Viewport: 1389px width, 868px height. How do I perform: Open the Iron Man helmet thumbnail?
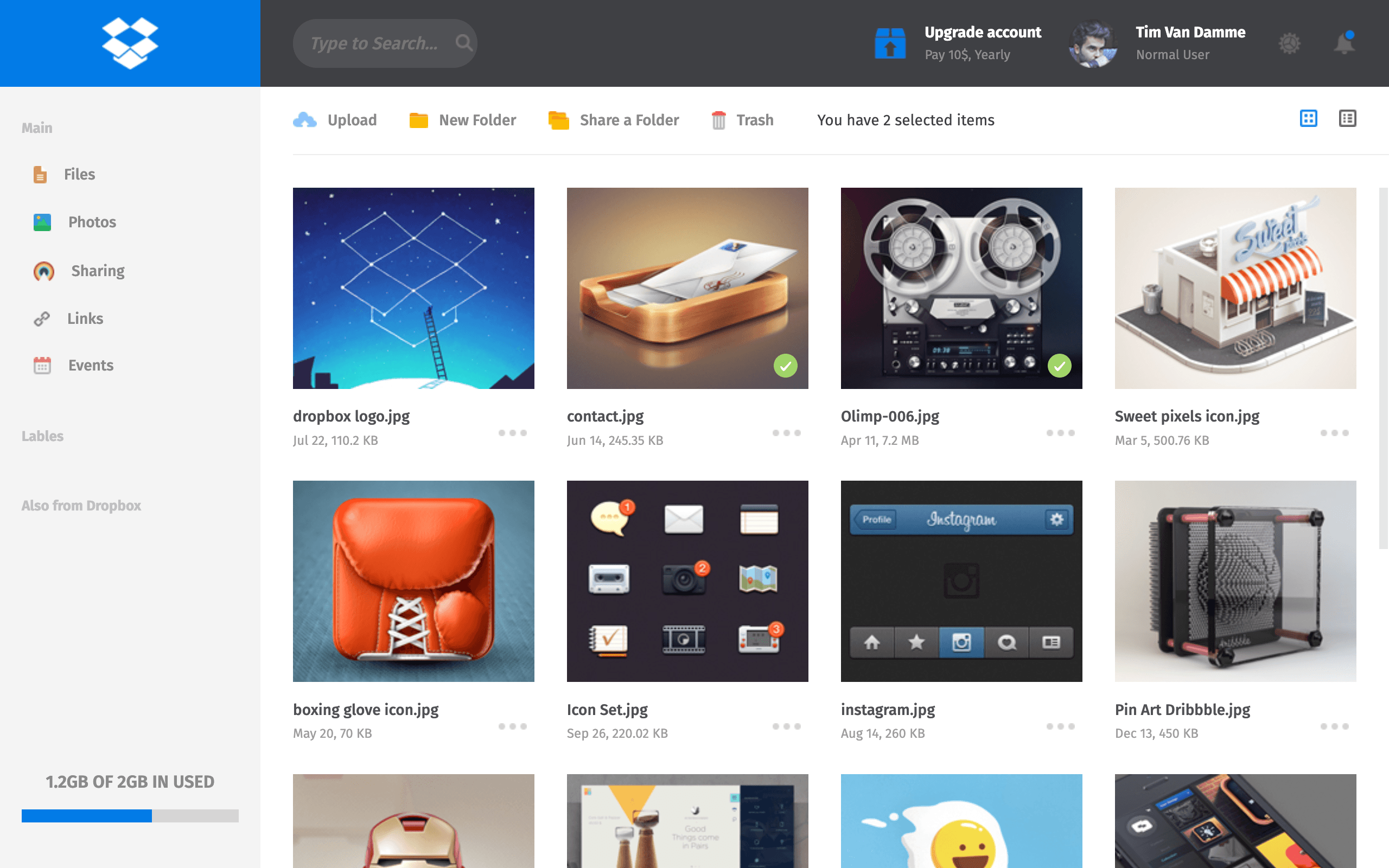coord(413,821)
